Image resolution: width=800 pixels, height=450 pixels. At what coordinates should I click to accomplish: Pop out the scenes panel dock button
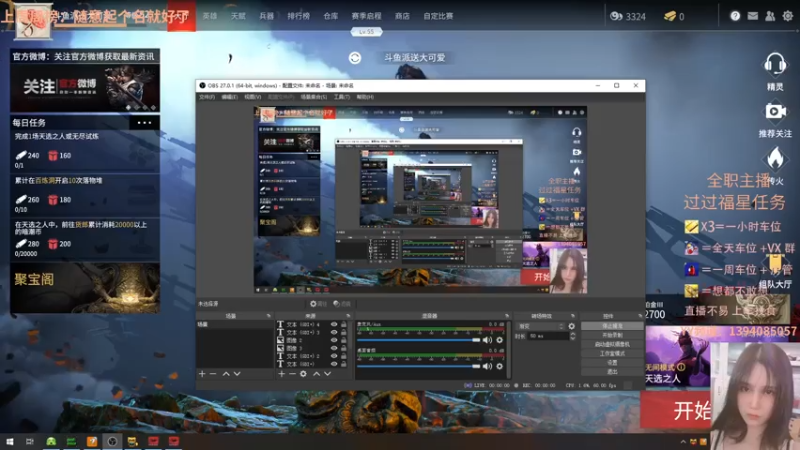[268, 316]
